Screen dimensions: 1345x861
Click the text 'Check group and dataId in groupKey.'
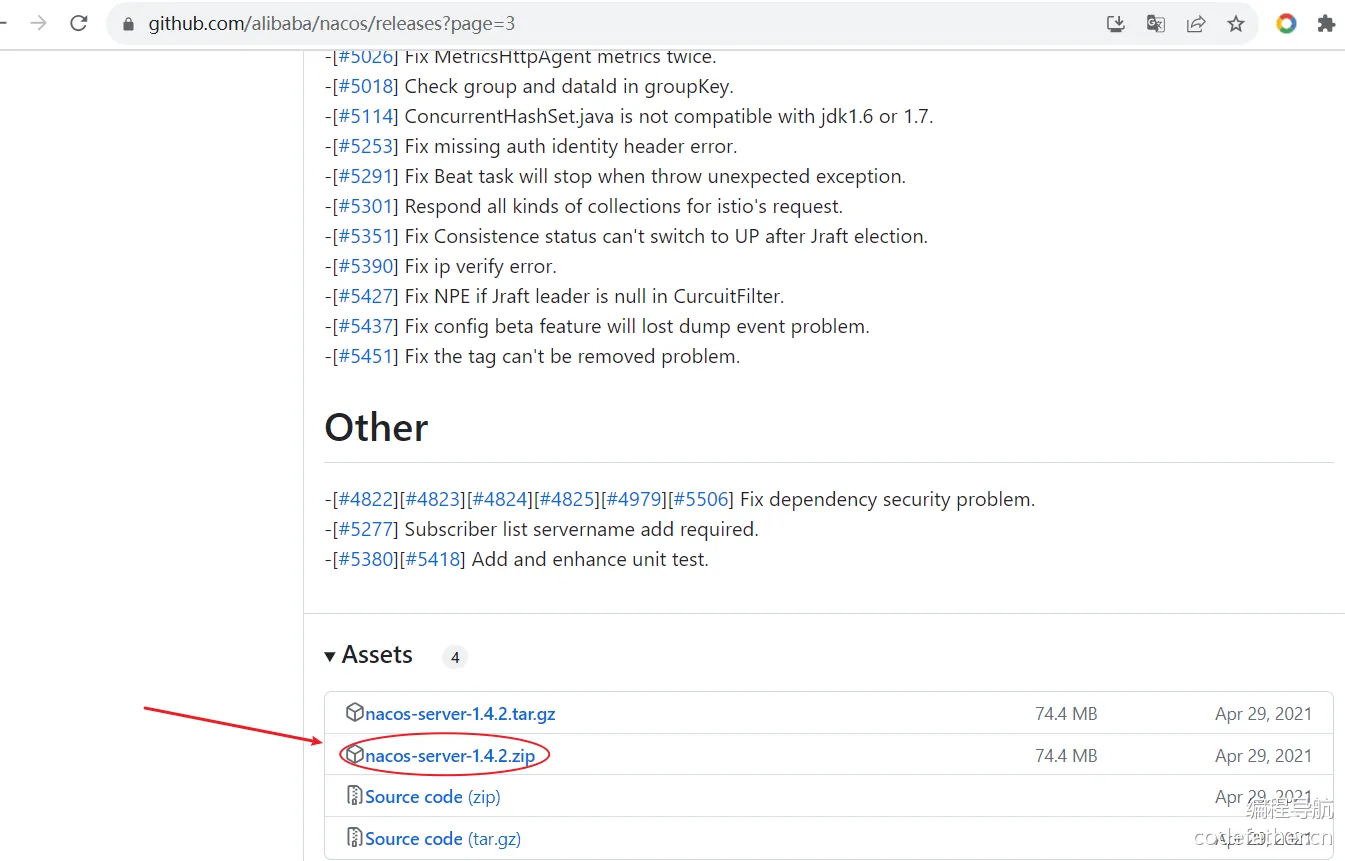point(569,87)
